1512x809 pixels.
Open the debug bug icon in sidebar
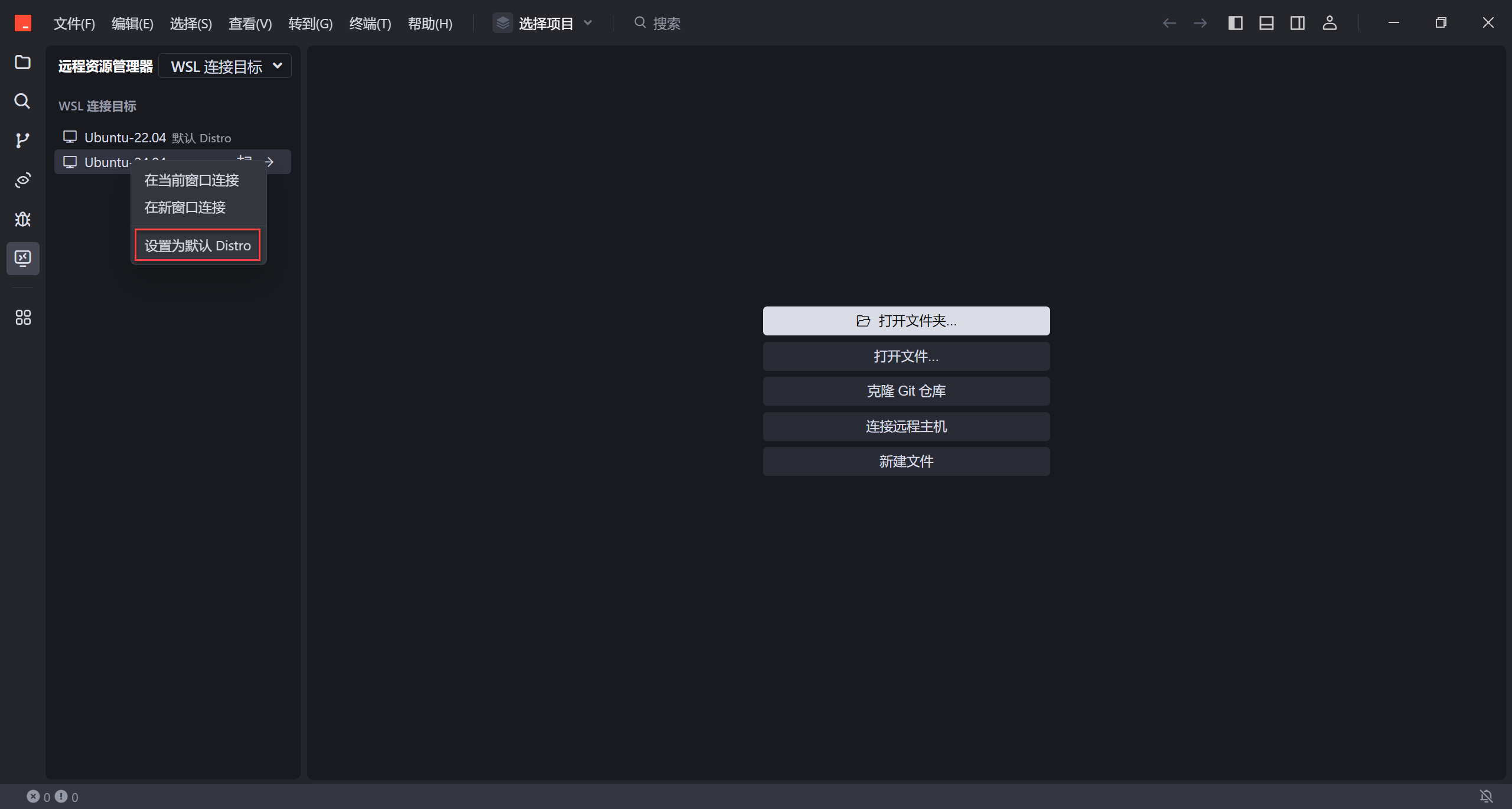coord(22,219)
